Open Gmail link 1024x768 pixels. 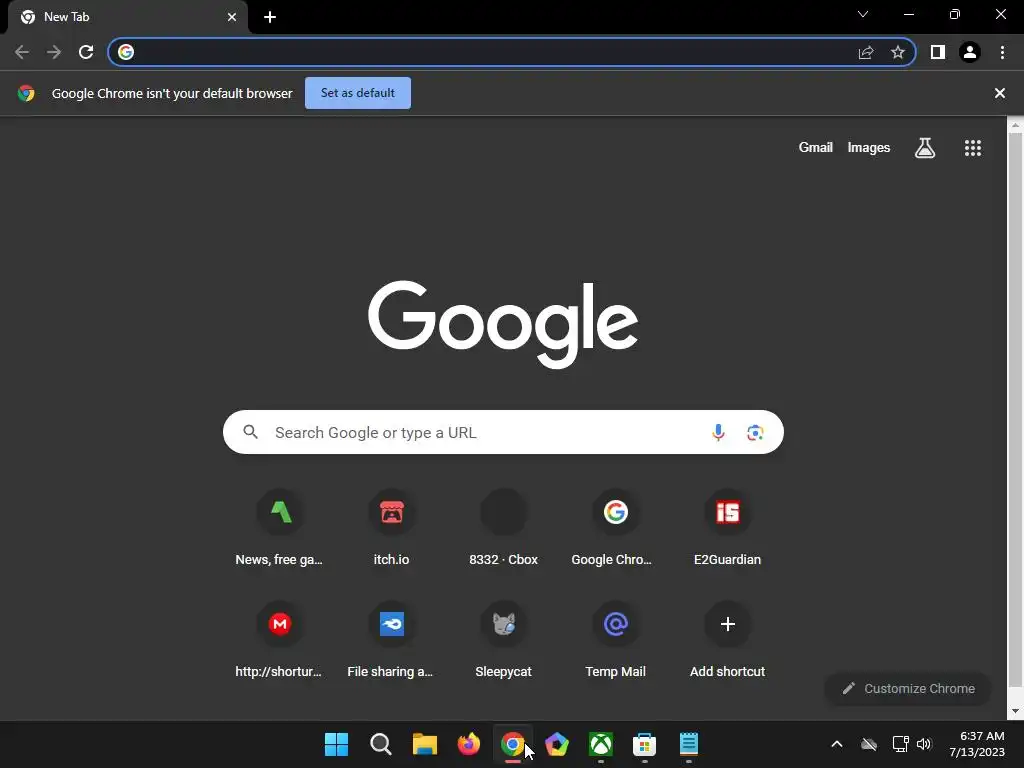[x=816, y=148]
